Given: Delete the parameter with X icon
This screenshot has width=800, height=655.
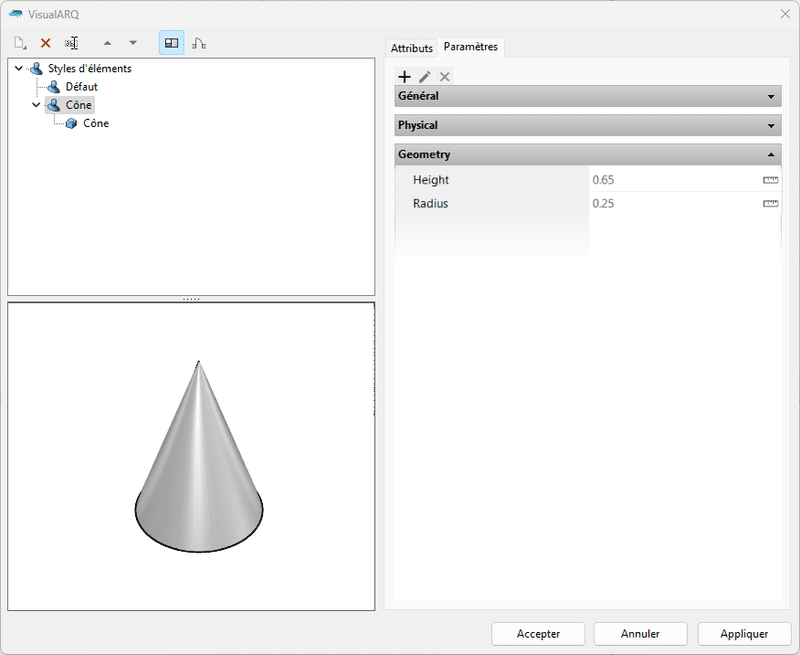Looking at the screenshot, I should pos(445,77).
